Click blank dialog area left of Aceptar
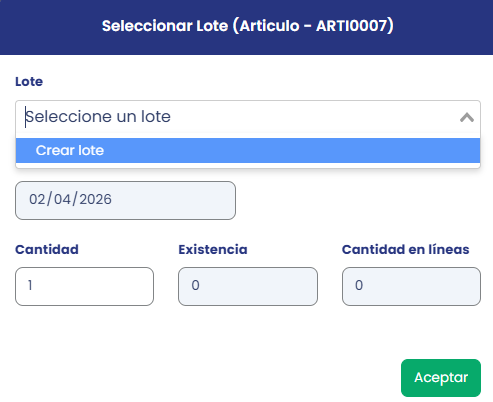Viewport: 493px width, 402px height. click(200, 378)
